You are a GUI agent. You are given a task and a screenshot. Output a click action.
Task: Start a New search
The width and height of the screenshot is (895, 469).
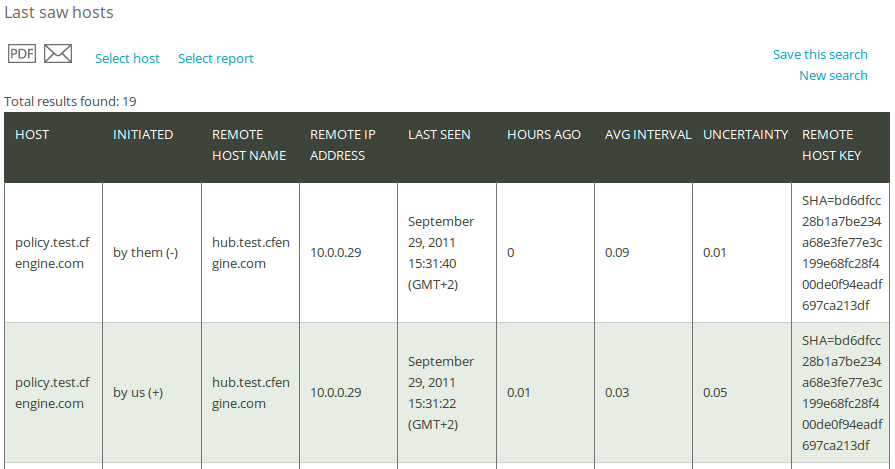coord(833,75)
